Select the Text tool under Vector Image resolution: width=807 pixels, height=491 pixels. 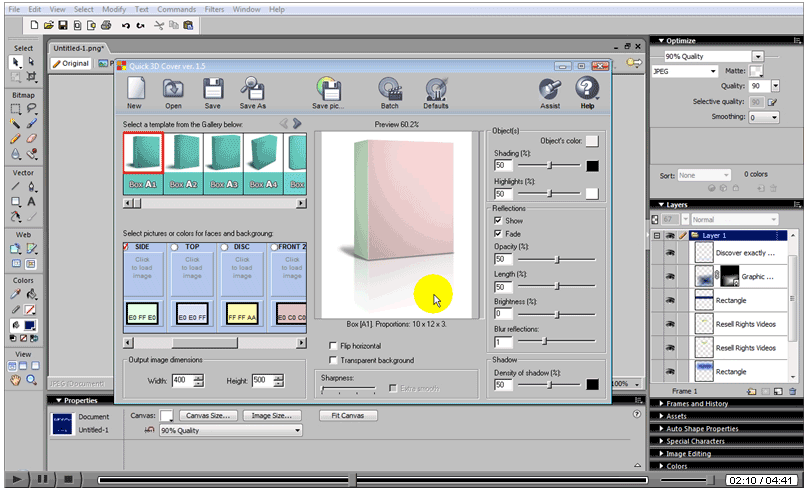pos(31,202)
